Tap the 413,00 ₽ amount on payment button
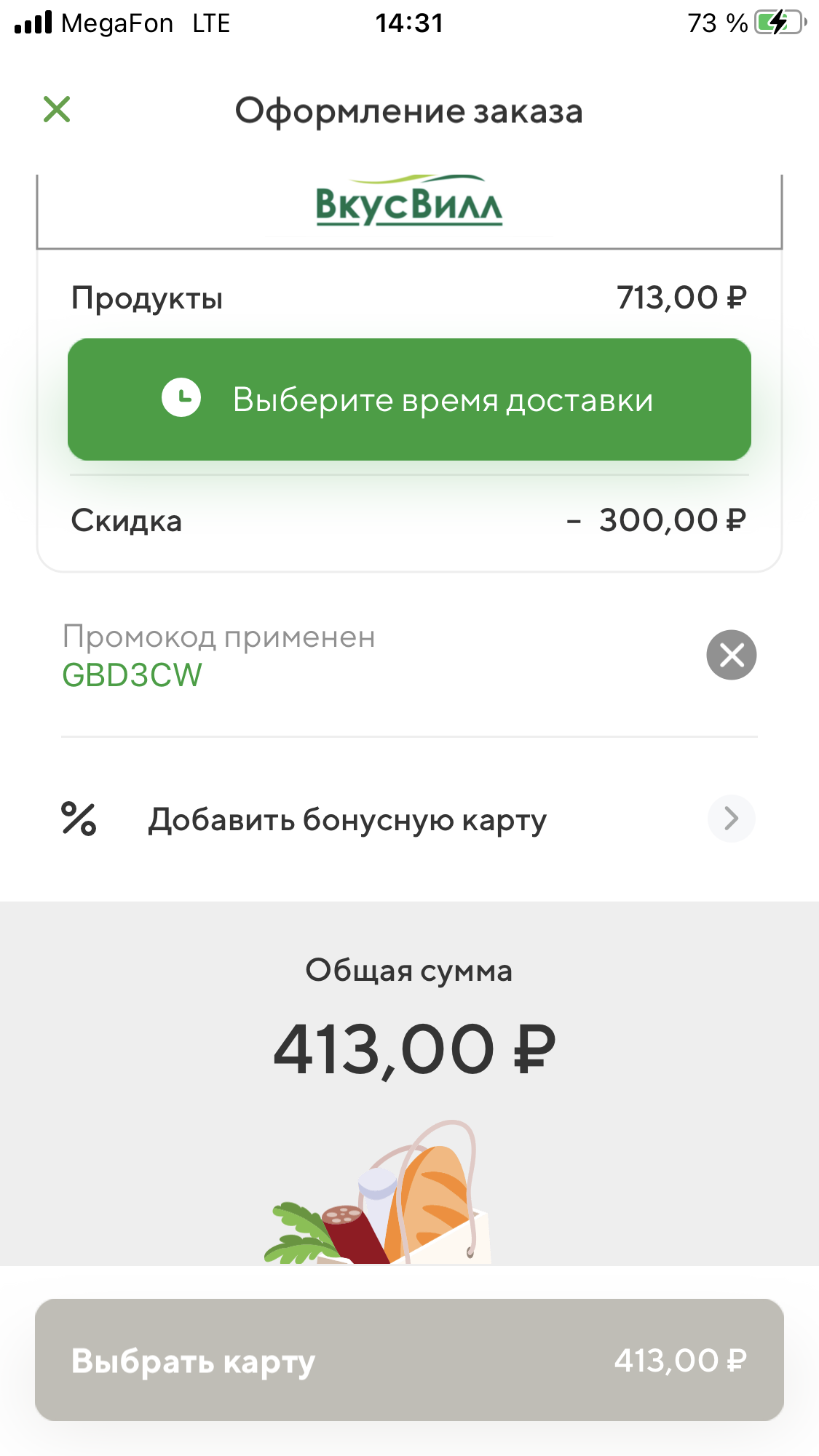This screenshot has width=819, height=1456. (681, 1361)
